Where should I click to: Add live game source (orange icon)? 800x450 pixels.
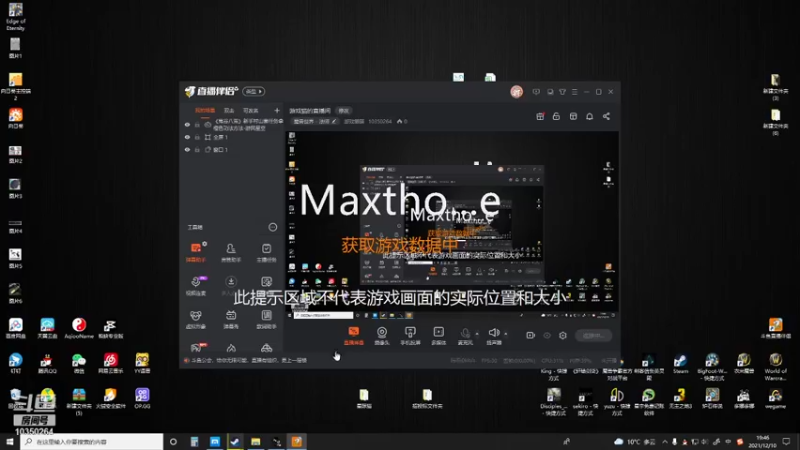click(x=354, y=335)
